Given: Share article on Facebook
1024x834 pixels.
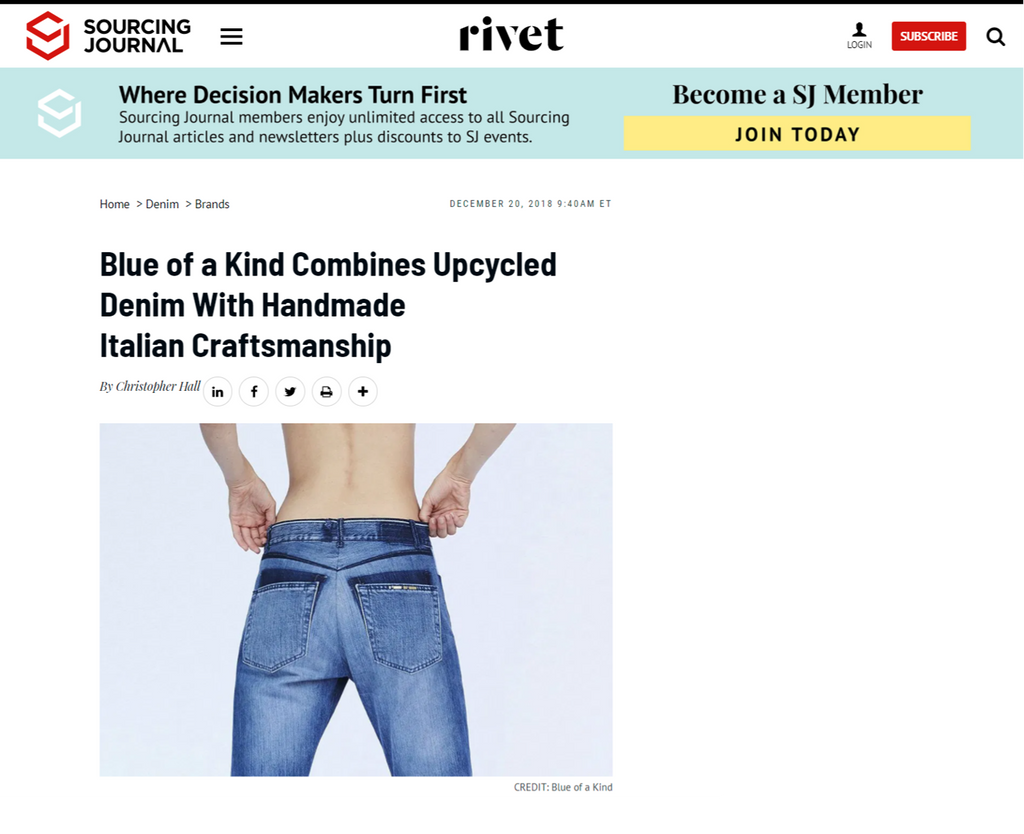Looking at the screenshot, I should click(254, 392).
